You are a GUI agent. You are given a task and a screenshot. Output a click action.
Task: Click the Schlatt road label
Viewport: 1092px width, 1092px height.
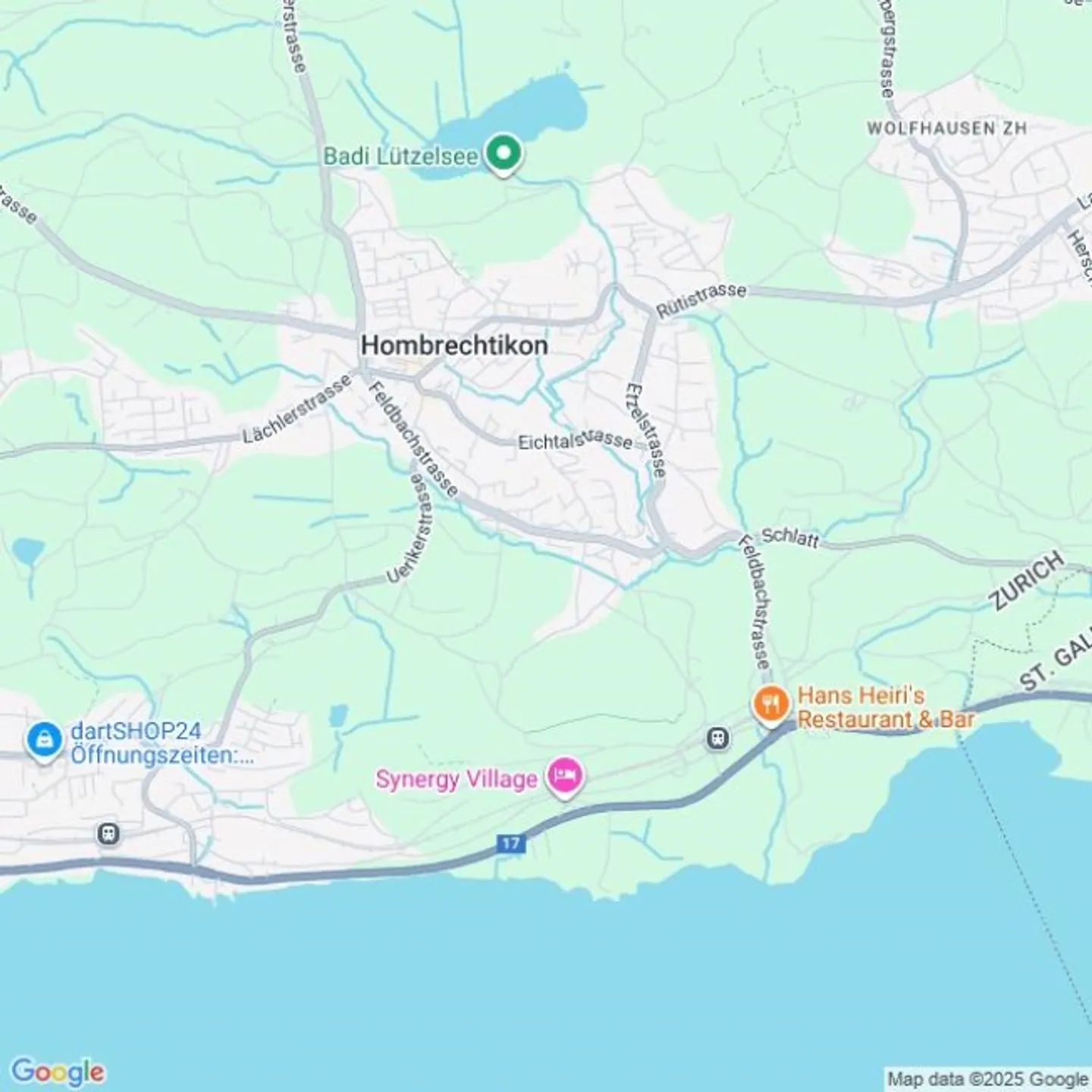(790, 536)
